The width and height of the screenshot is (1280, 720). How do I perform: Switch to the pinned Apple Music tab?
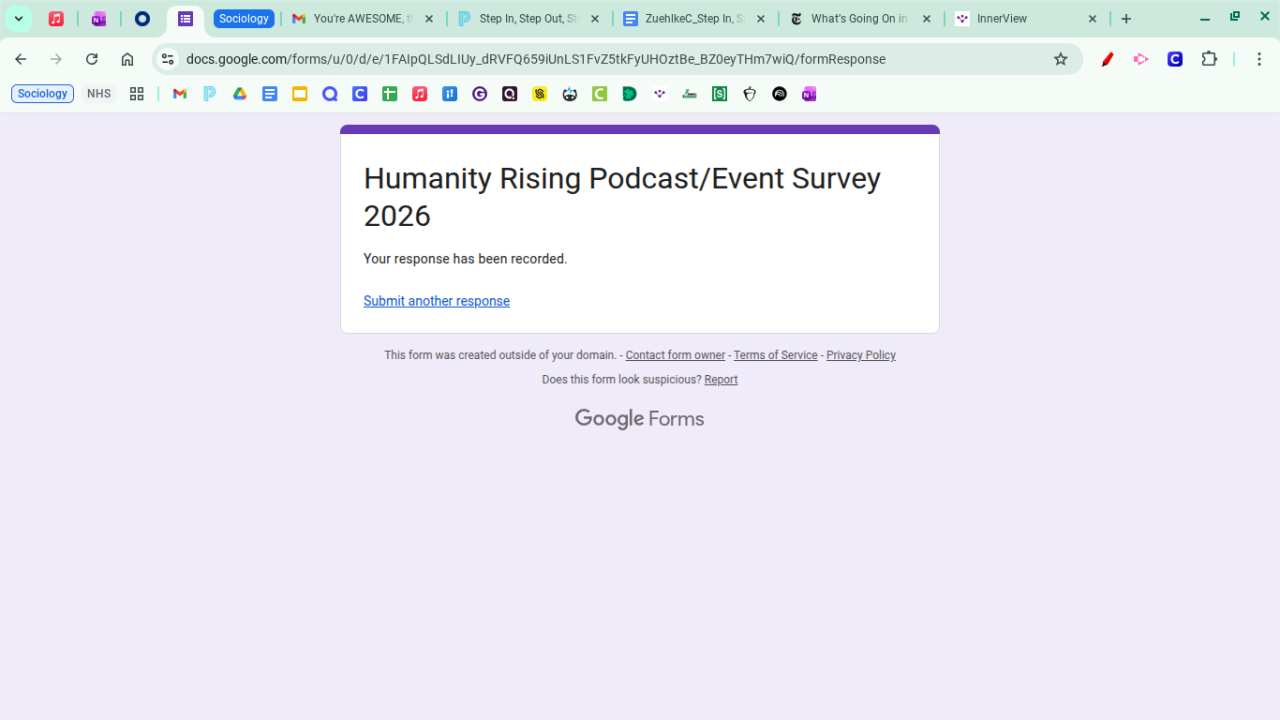pos(56,19)
